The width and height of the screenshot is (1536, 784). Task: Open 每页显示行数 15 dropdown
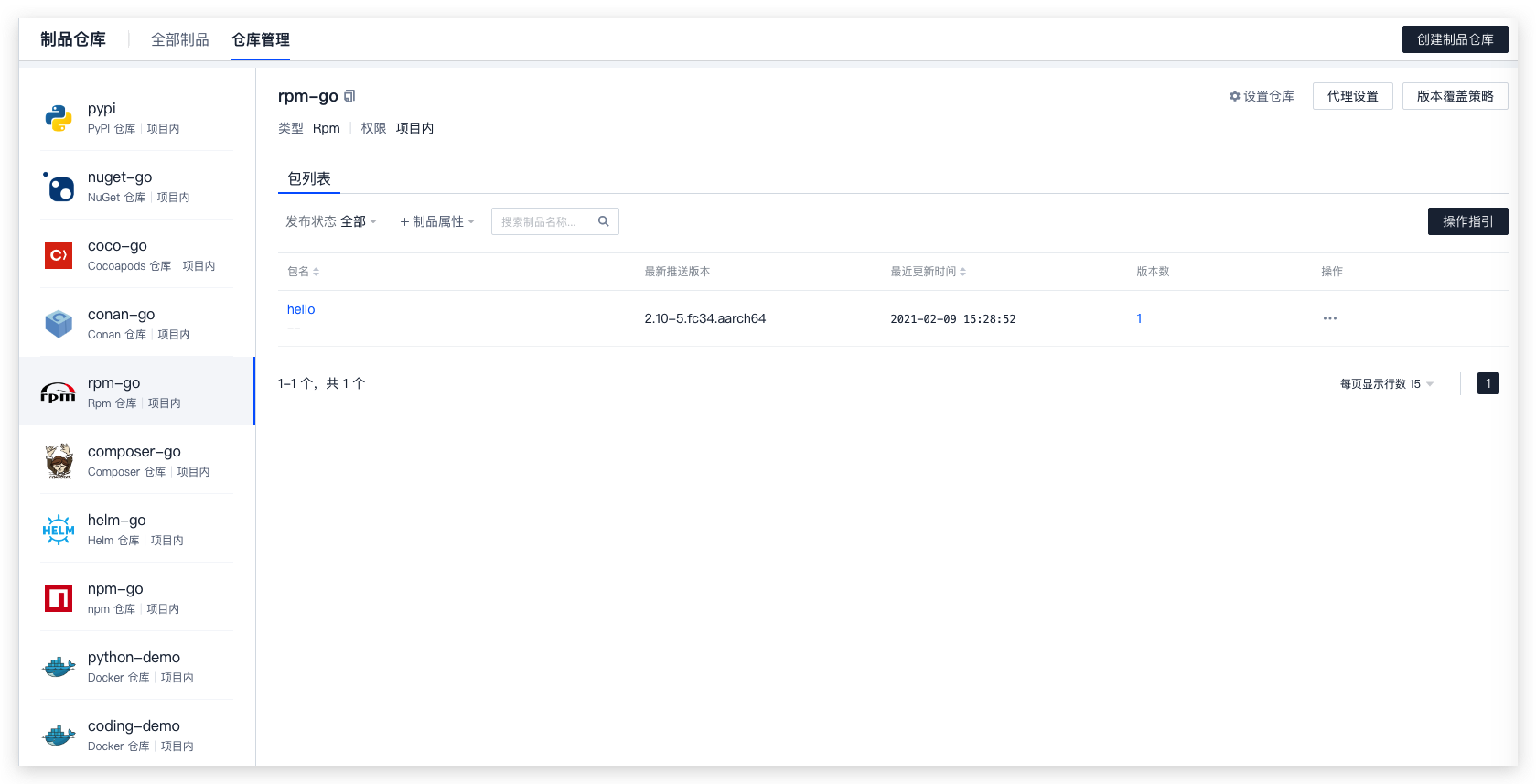[x=1387, y=383]
